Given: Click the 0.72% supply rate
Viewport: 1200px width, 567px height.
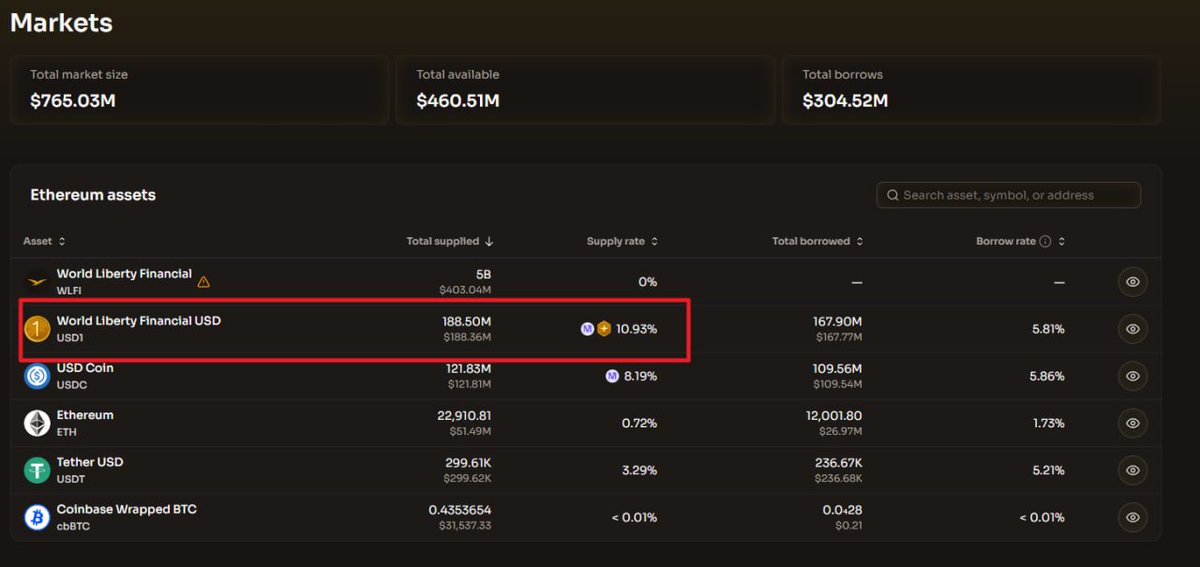Looking at the screenshot, I should coord(639,423).
